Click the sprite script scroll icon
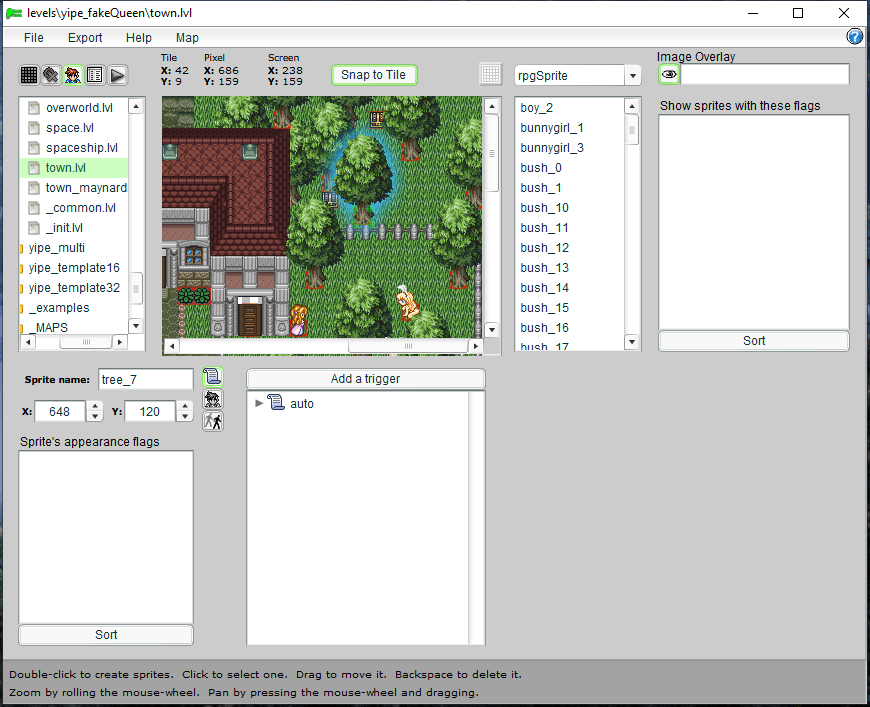870x707 pixels. coord(212,377)
